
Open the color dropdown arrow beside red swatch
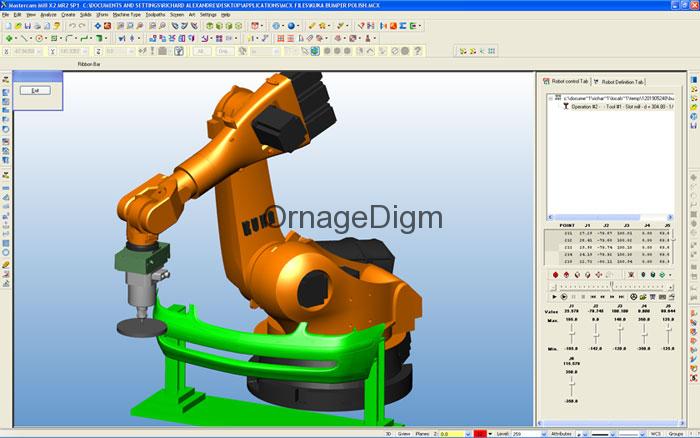[490, 434]
